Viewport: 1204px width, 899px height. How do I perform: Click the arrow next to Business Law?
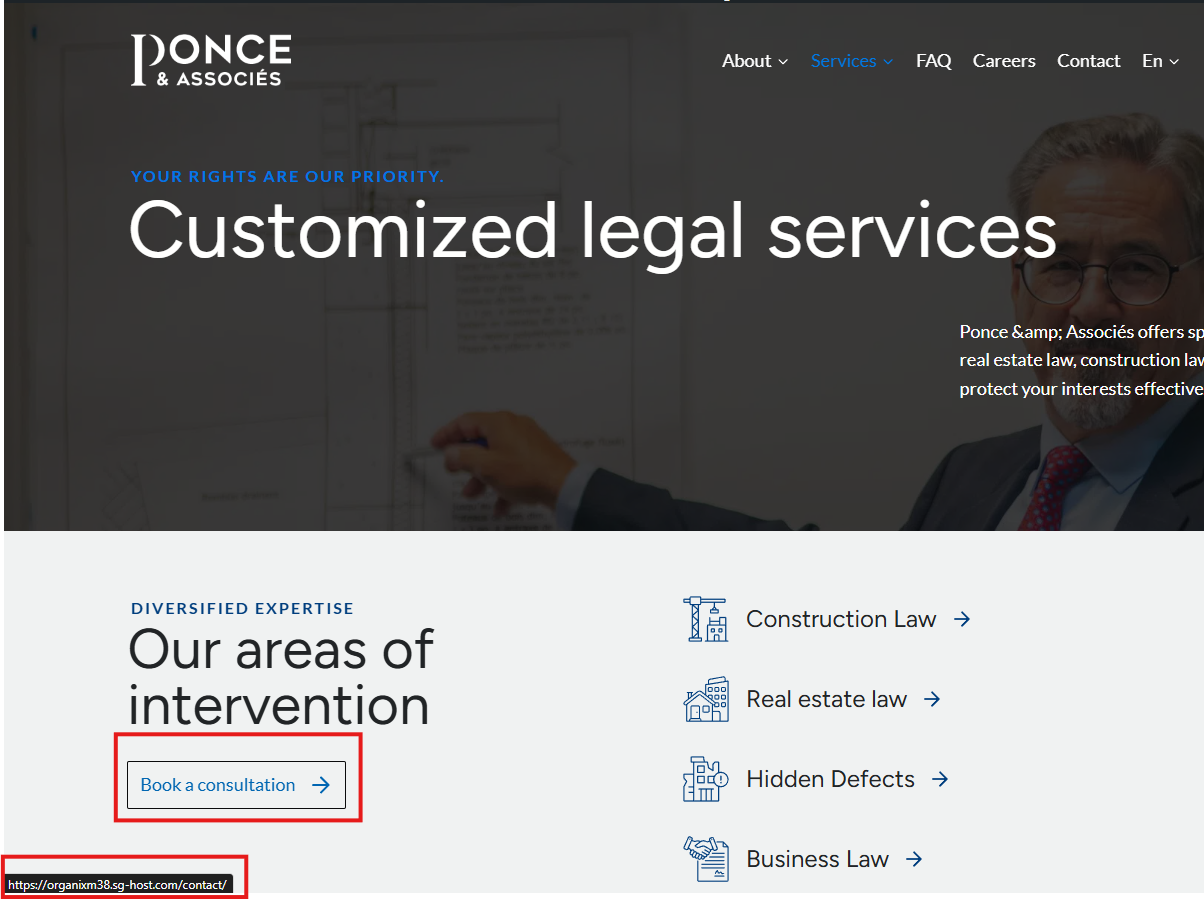click(914, 859)
